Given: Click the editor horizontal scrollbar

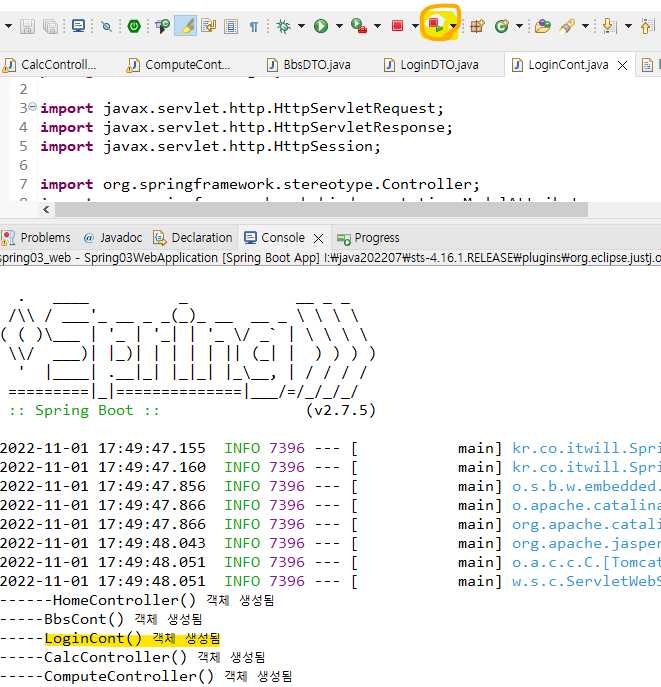Looking at the screenshot, I should 321,210.
